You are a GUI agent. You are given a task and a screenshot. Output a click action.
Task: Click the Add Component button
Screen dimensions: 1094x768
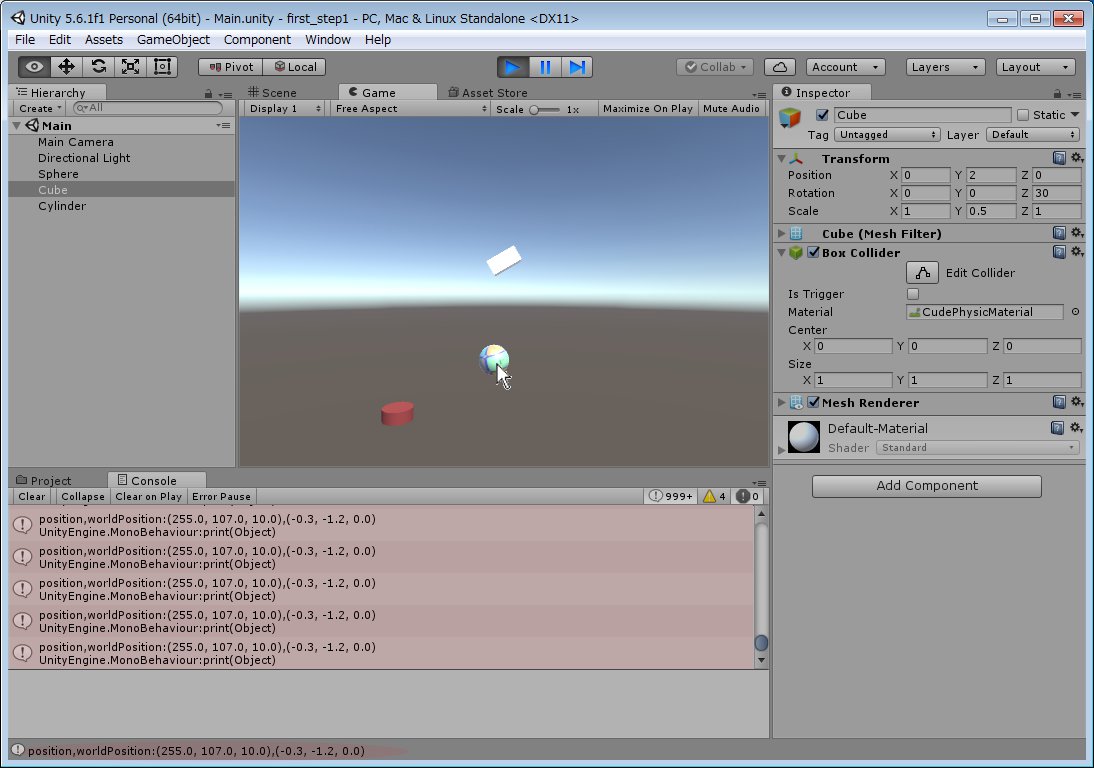(x=926, y=486)
